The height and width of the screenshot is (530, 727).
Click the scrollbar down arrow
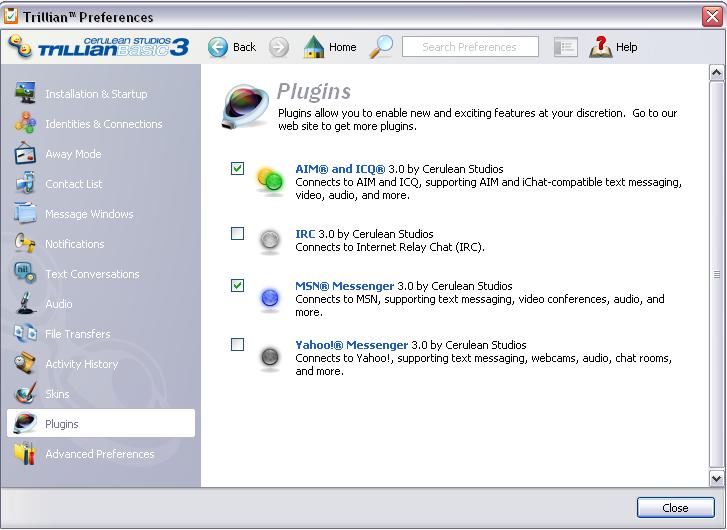pos(716,478)
